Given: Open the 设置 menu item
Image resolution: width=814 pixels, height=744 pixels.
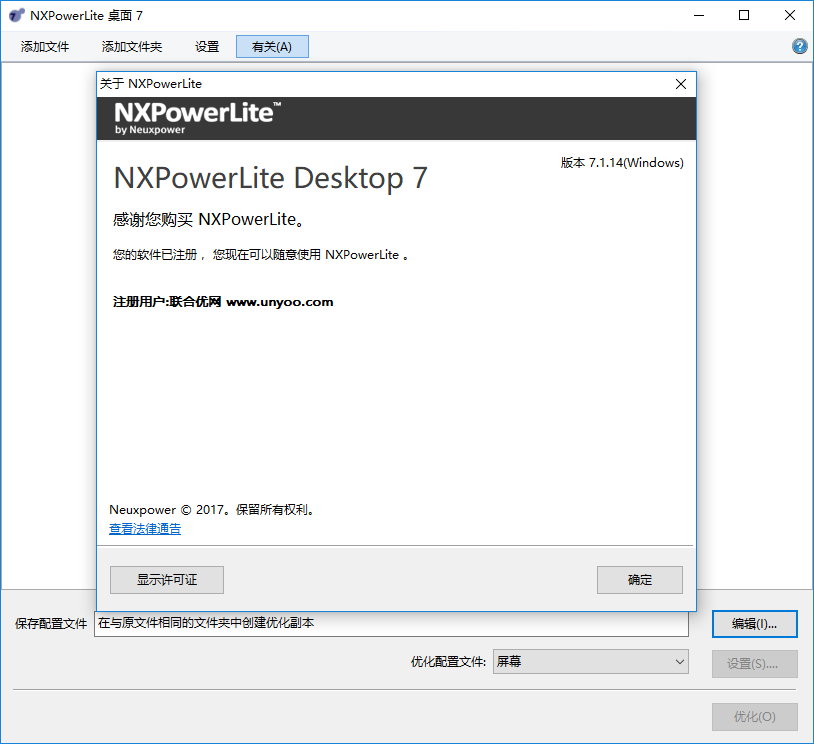Looking at the screenshot, I should (x=207, y=47).
